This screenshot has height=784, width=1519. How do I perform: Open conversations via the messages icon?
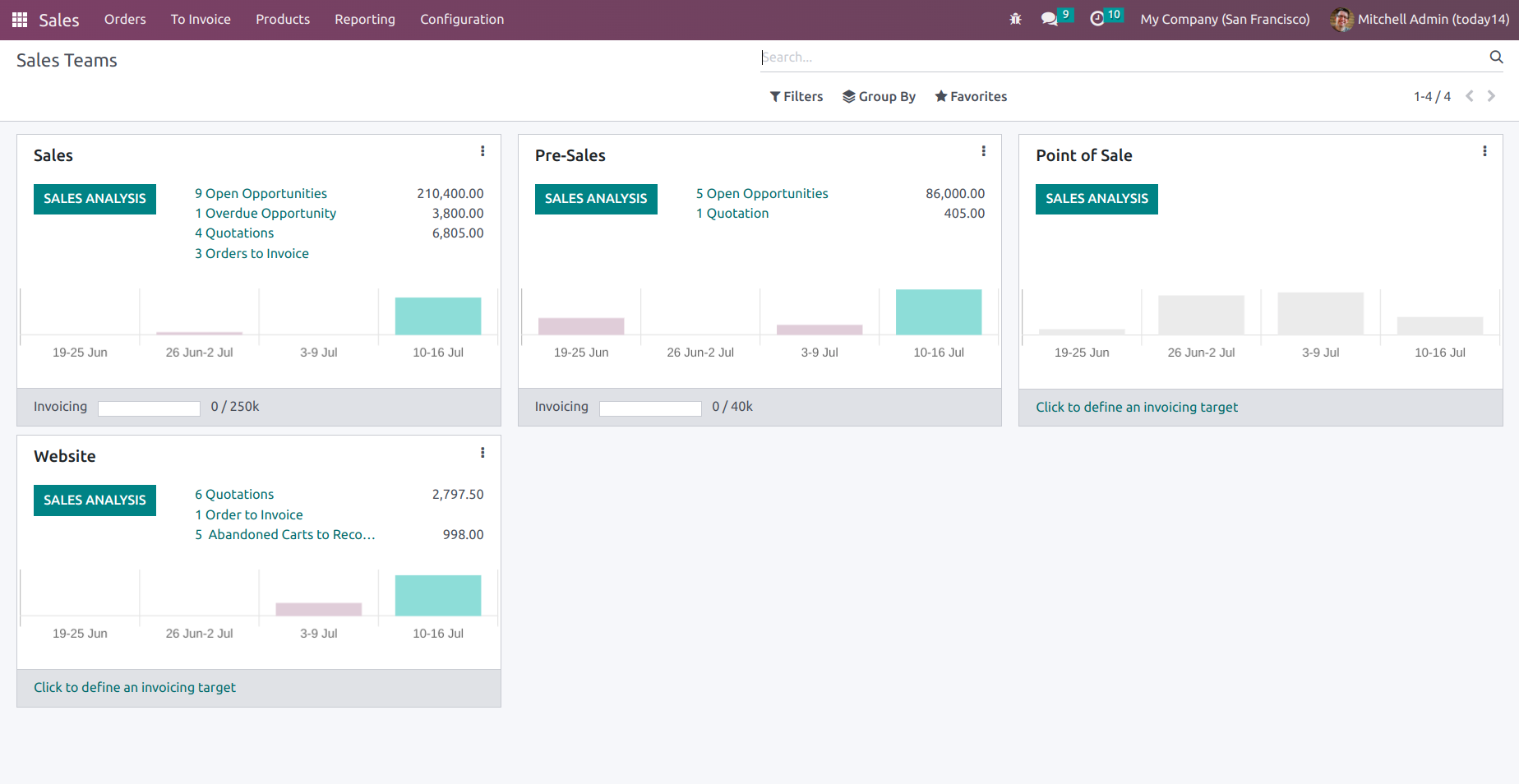click(x=1049, y=18)
